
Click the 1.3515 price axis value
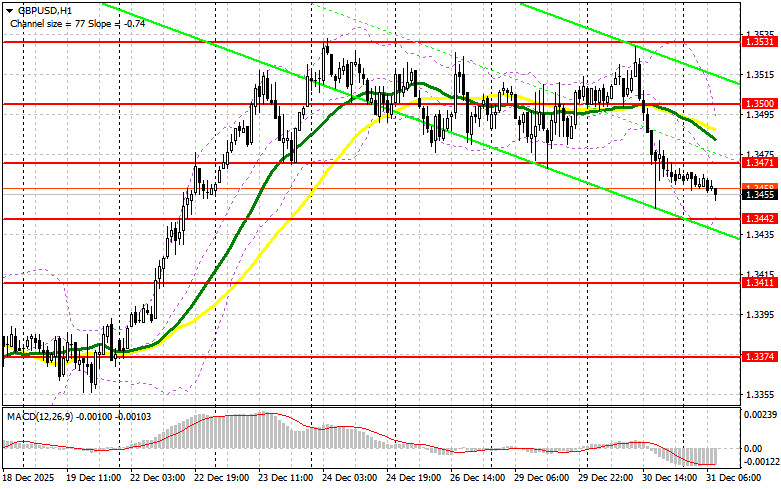pos(756,74)
